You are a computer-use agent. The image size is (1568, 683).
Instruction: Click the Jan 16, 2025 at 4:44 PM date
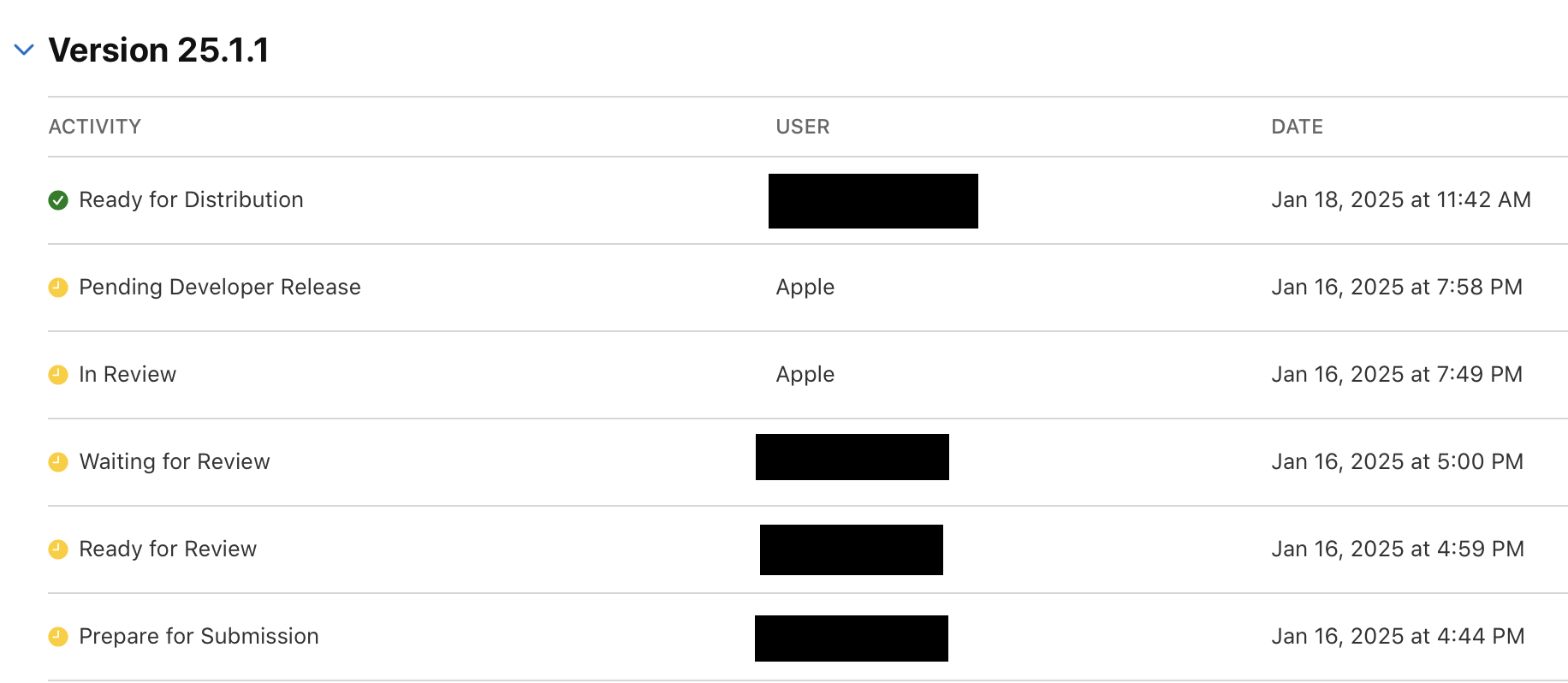1398,636
